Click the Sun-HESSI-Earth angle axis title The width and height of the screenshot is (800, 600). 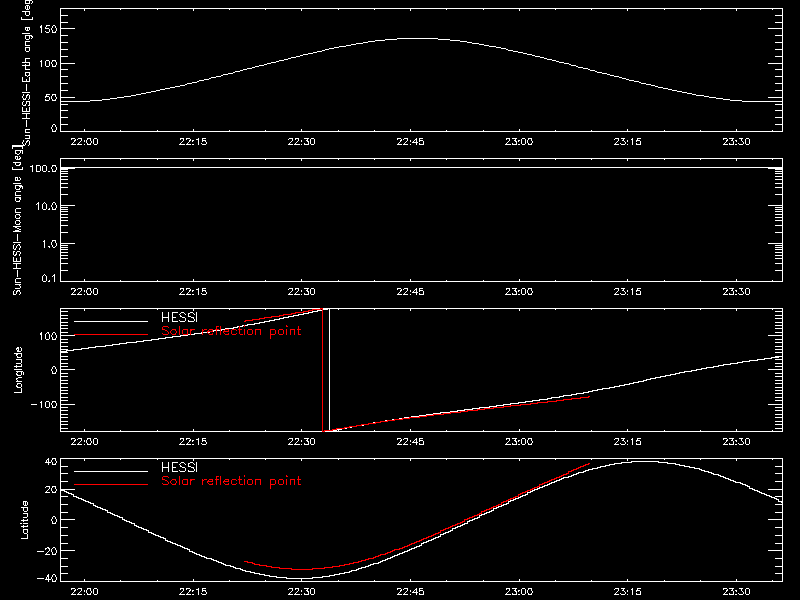point(27,71)
